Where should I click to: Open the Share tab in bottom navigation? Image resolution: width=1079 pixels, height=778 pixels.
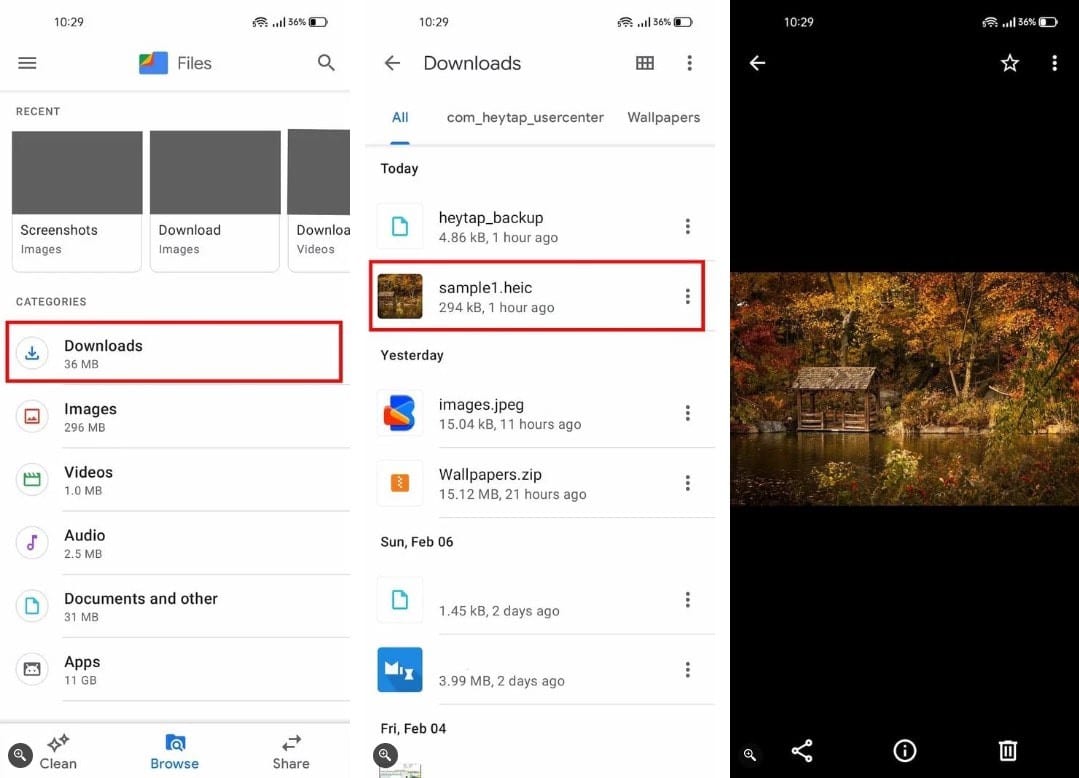pyautogui.click(x=290, y=750)
